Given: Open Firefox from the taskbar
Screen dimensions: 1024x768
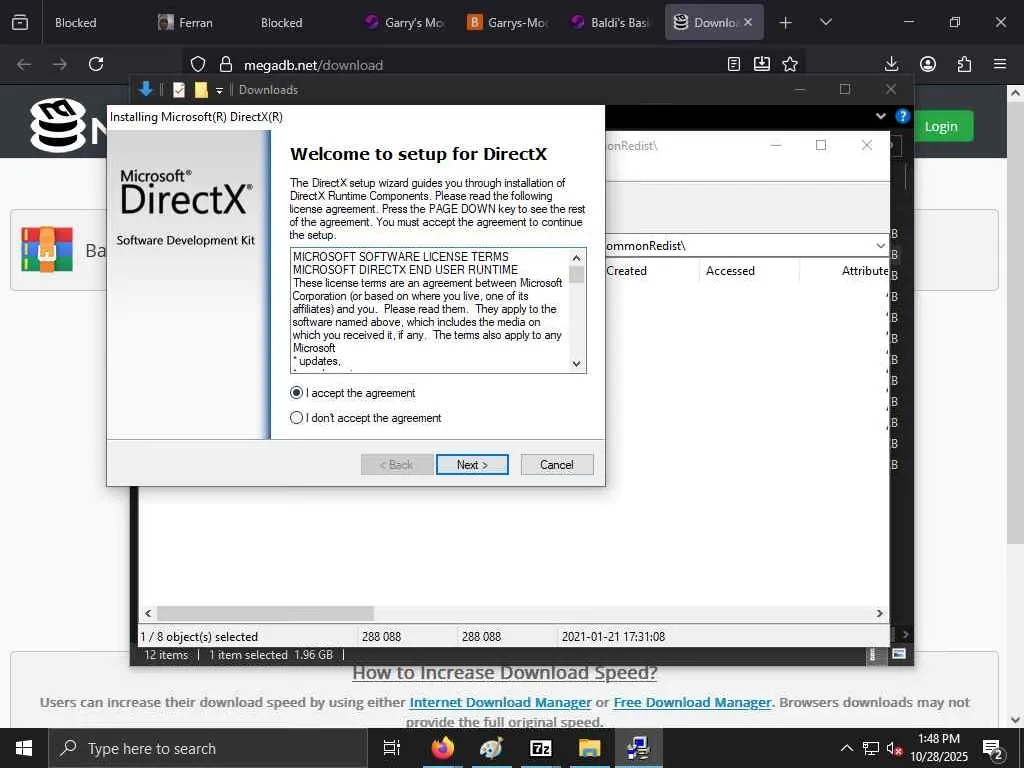Looking at the screenshot, I should pos(442,748).
